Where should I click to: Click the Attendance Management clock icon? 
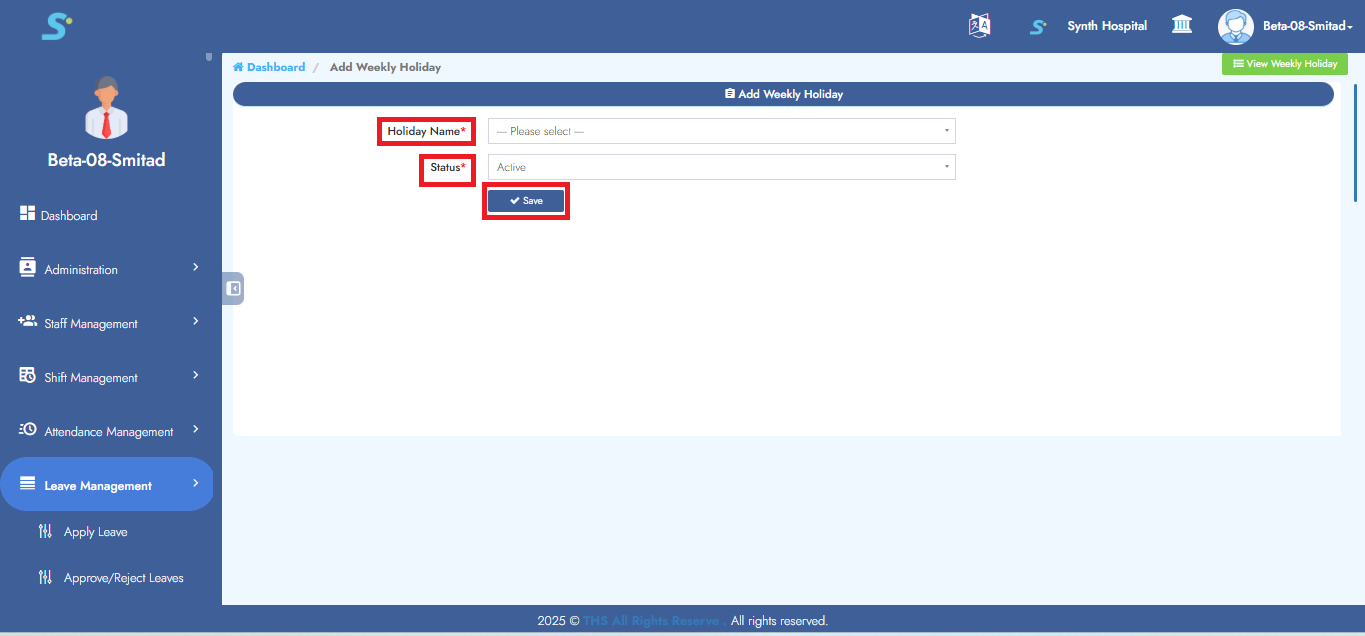[x=28, y=430]
